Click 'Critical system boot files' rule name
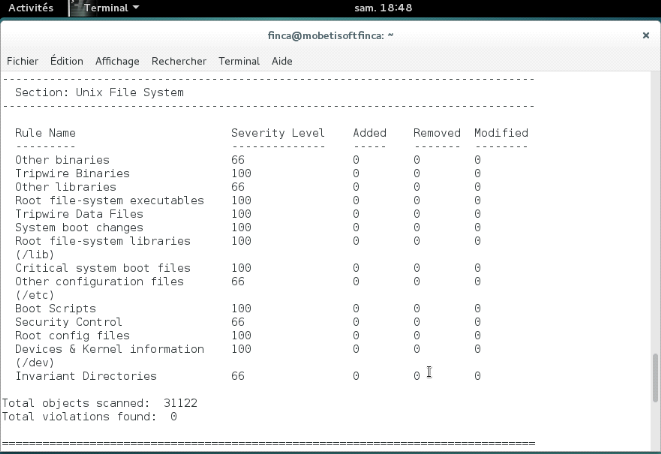Image resolution: width=661 pixels, height=454 pixels. pos(103,268)
